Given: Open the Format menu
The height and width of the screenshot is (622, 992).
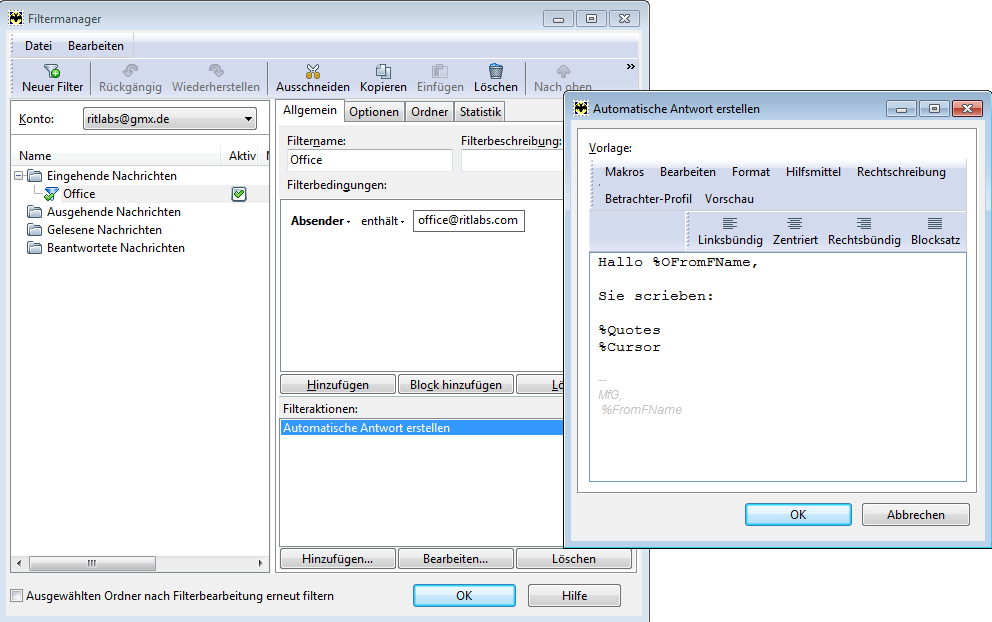Looking at the screenshot, I should (x=751, y=172).
